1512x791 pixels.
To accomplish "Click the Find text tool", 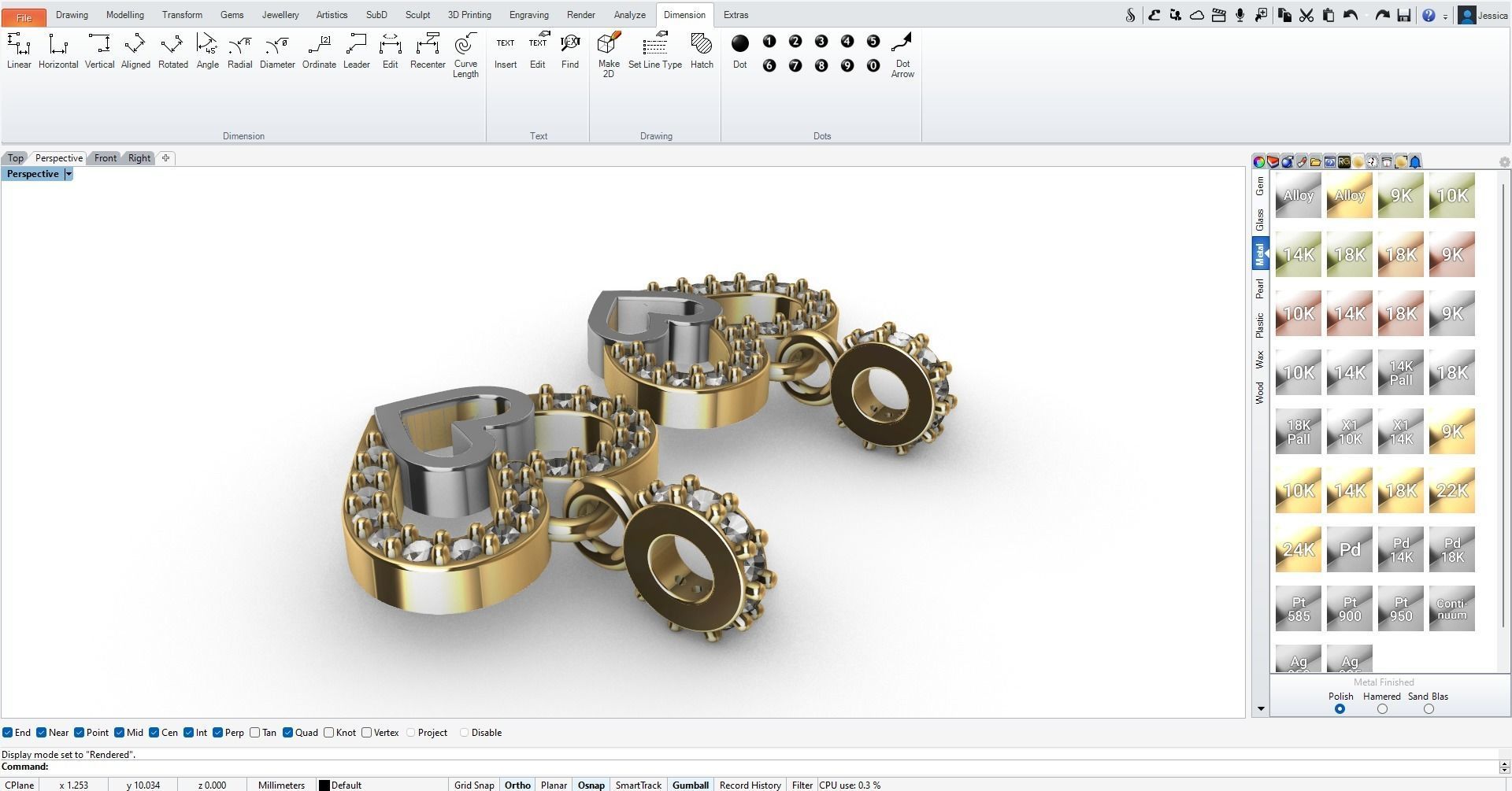I will tap(570, 51).
